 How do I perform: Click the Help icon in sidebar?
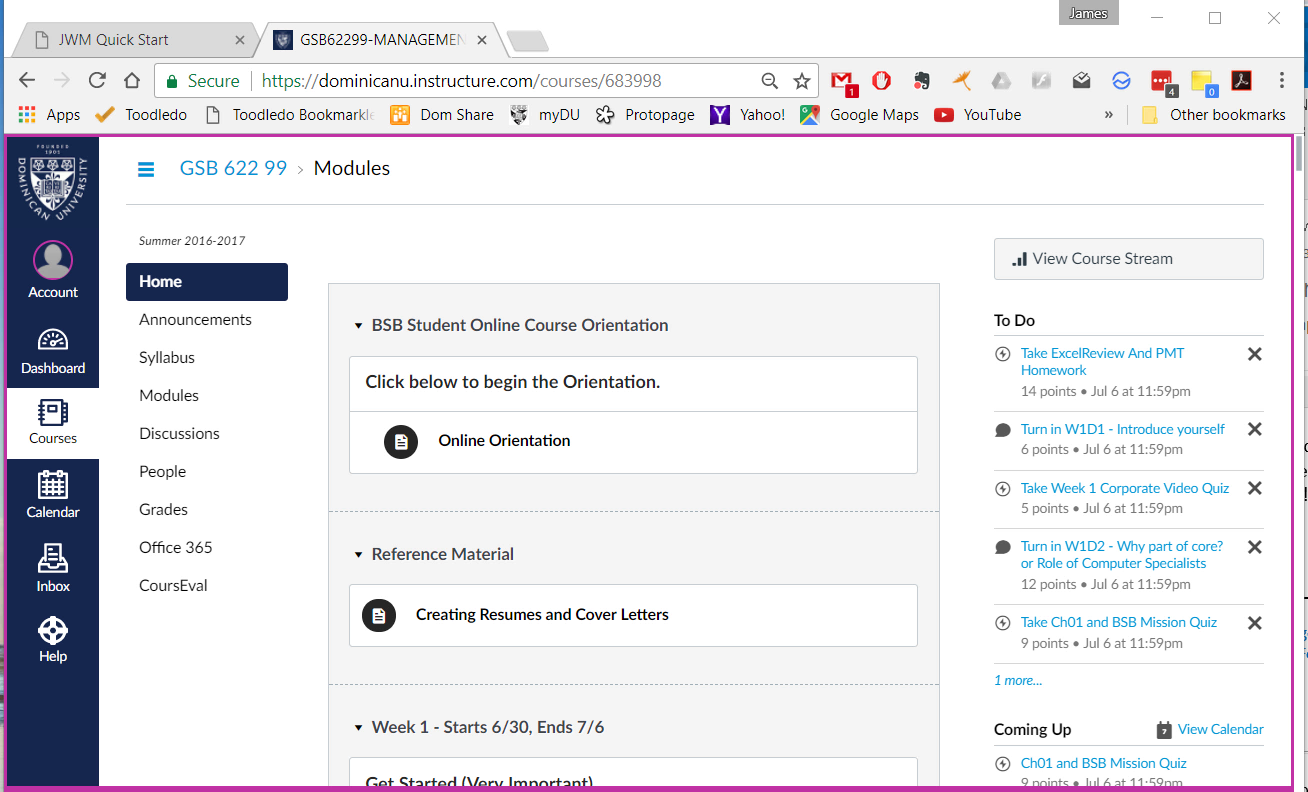[53, 640]
